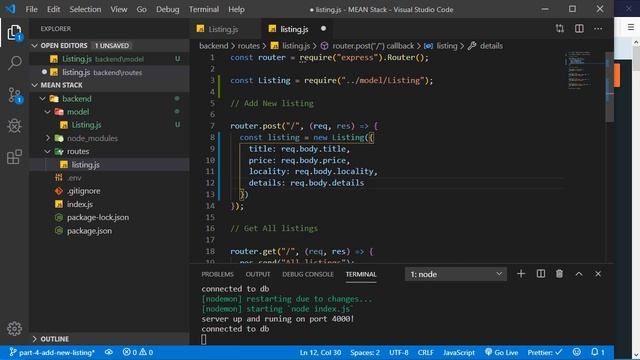This screenshot has width=640, height=360.
Task: Open the Selection menu
Action: click(85, 9)
